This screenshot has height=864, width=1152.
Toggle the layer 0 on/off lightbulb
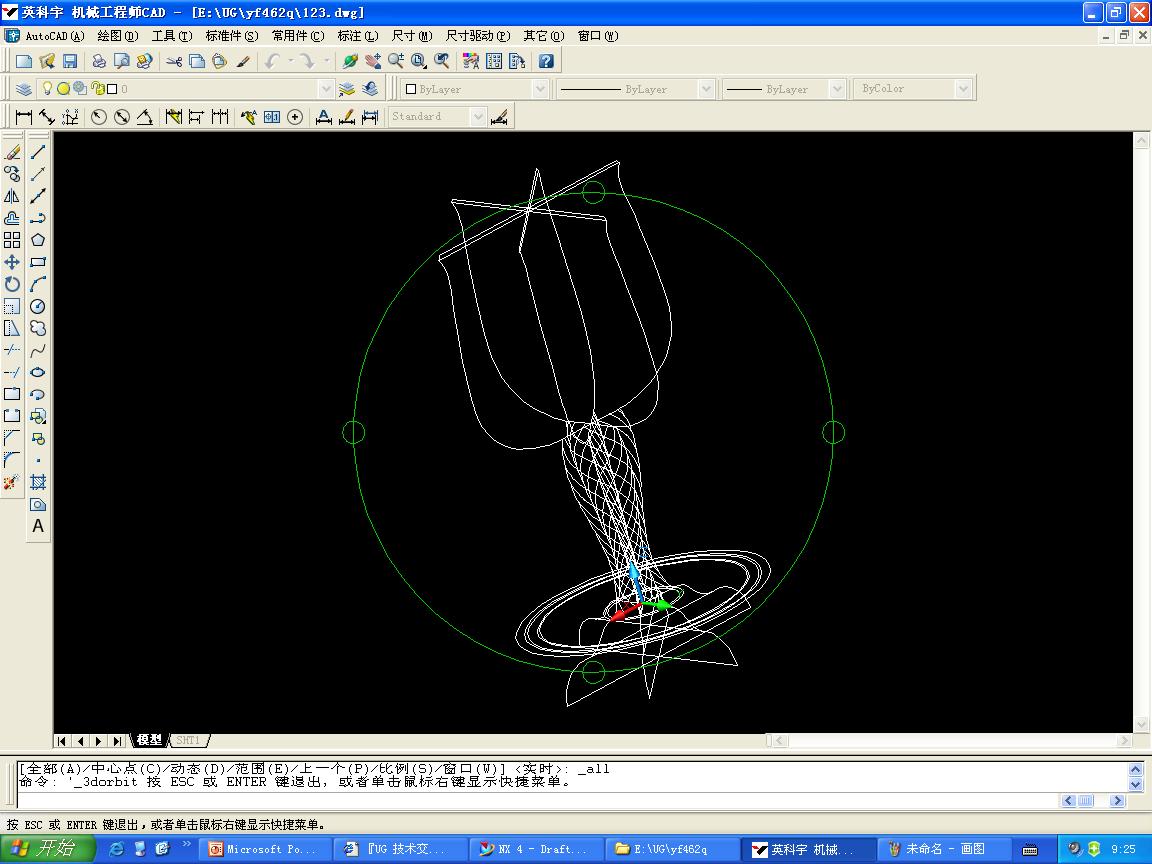[47, 89]
